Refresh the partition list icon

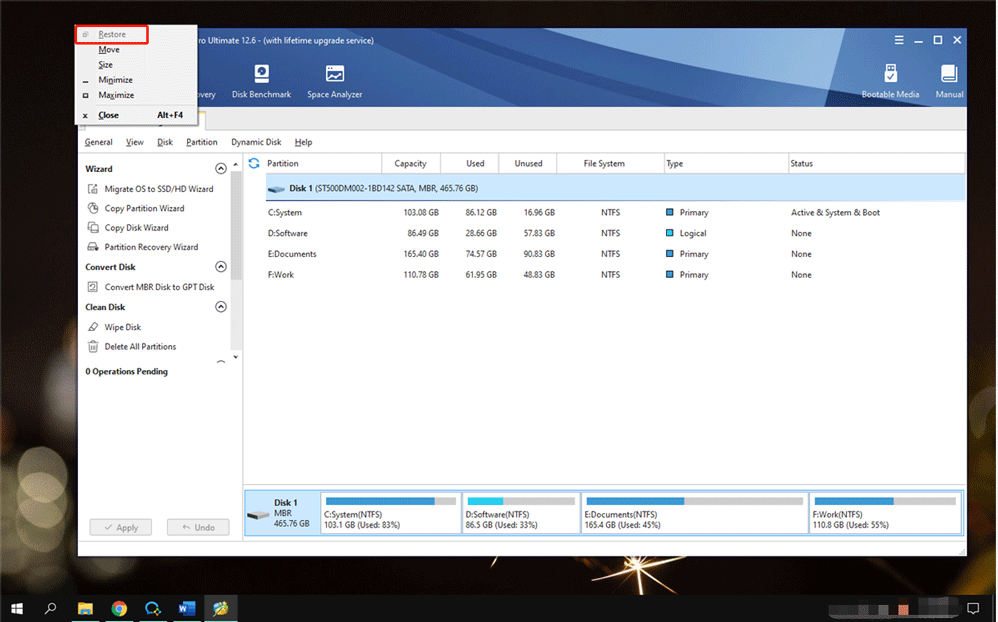click(x=254, y=163)
